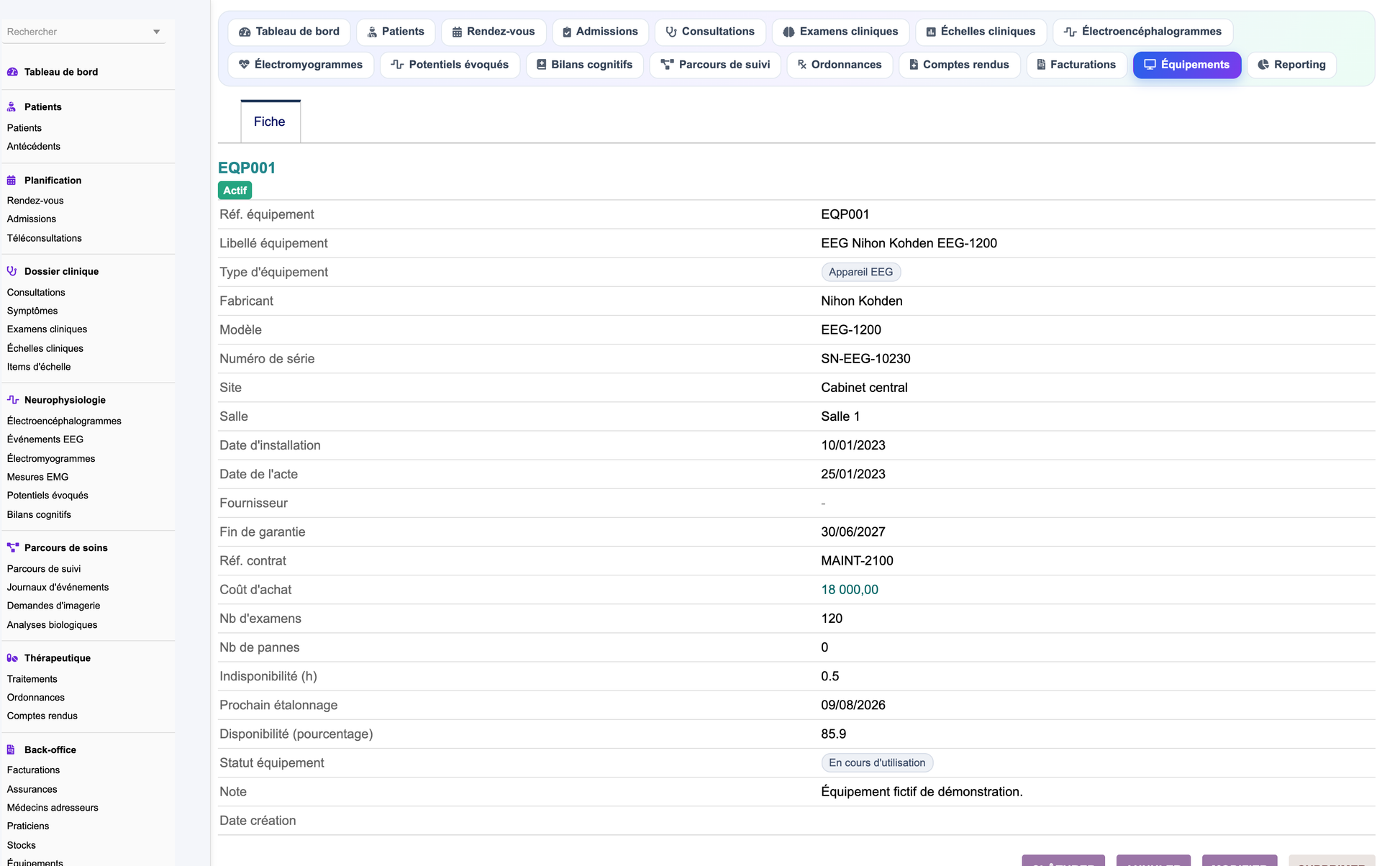Click the Parcours de soins diagram icon
The height and width of the screenshot is (866, 1400).
coord(12,548)
